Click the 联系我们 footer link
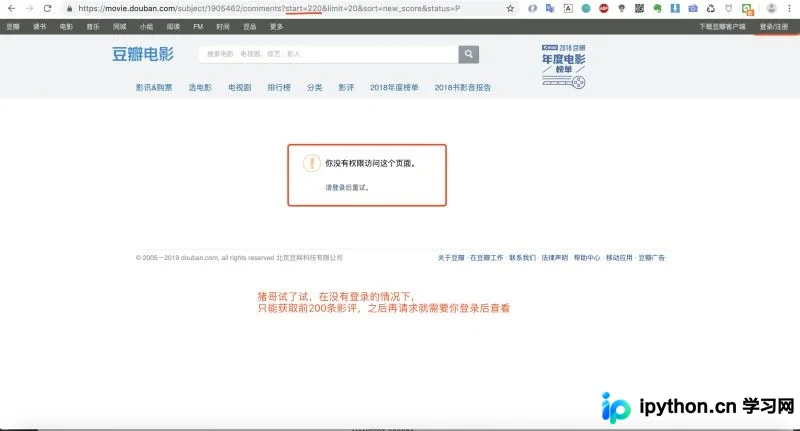800x431 pixels. [x=522, y=258]
